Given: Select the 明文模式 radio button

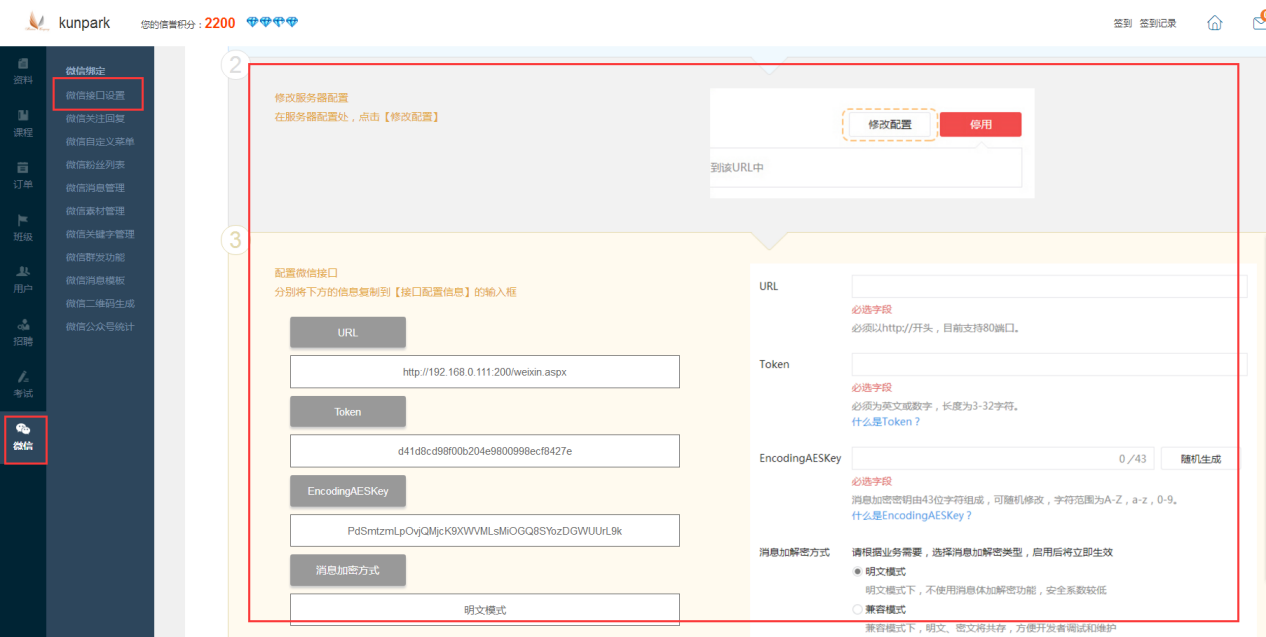Looking at the screenshot, I should (x=857, y=571).
